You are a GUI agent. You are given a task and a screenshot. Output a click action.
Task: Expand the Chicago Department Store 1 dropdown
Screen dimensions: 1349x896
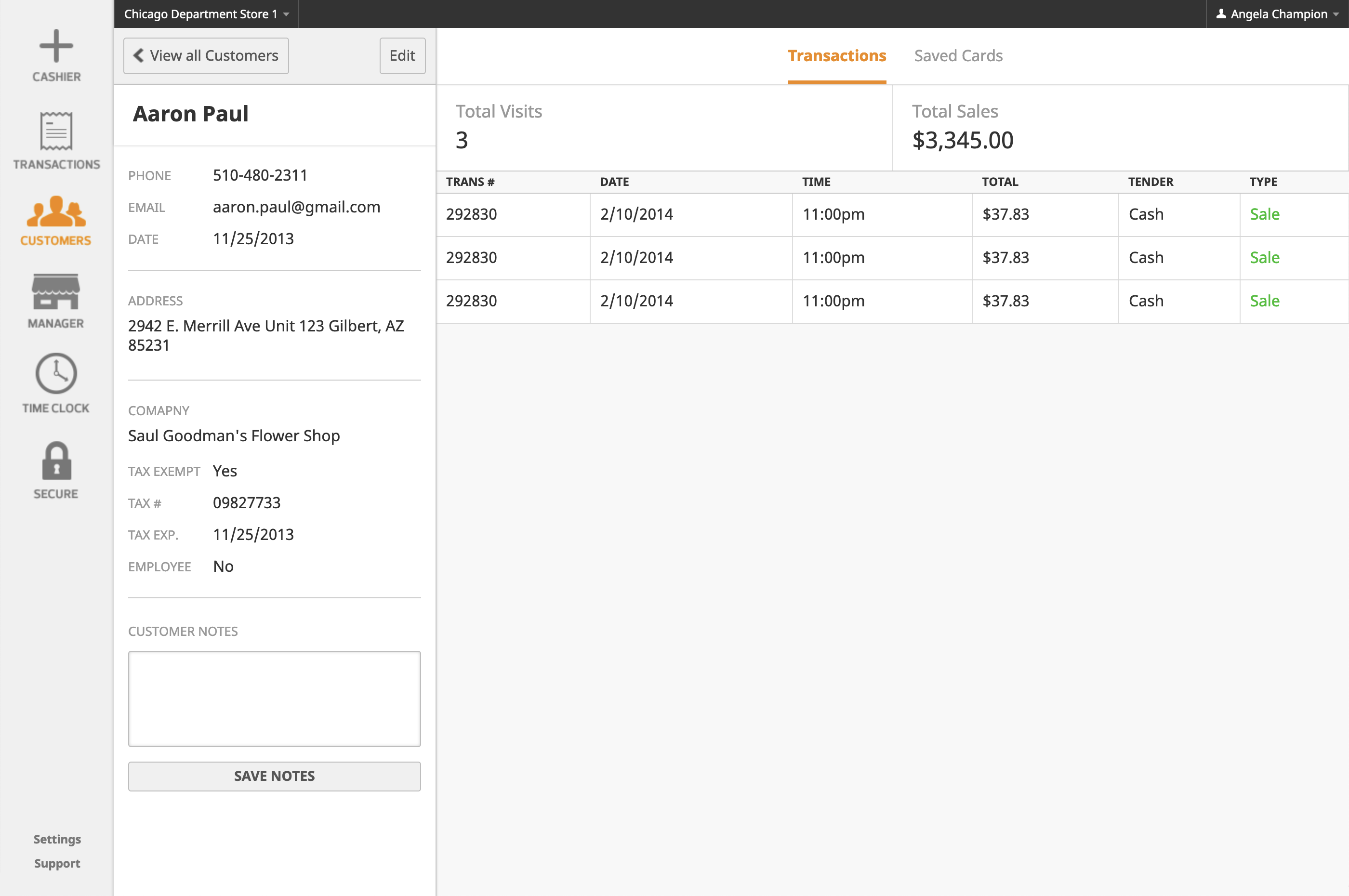coord(206,13)
